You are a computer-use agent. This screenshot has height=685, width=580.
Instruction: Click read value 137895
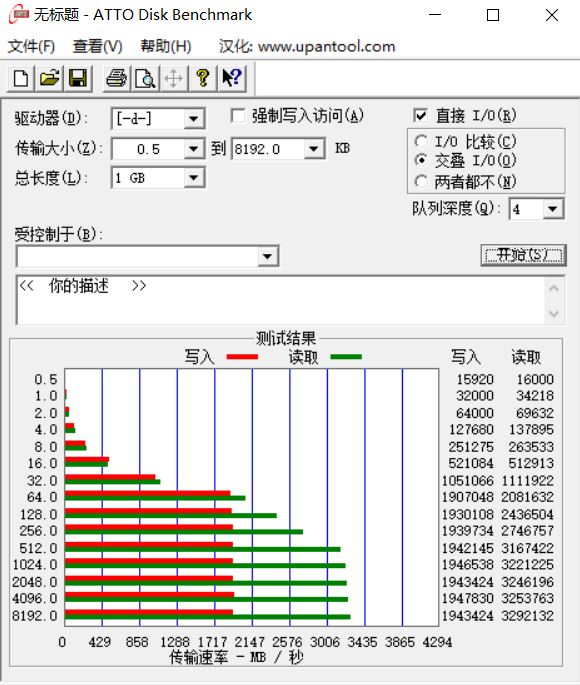[x=531, y=429]
